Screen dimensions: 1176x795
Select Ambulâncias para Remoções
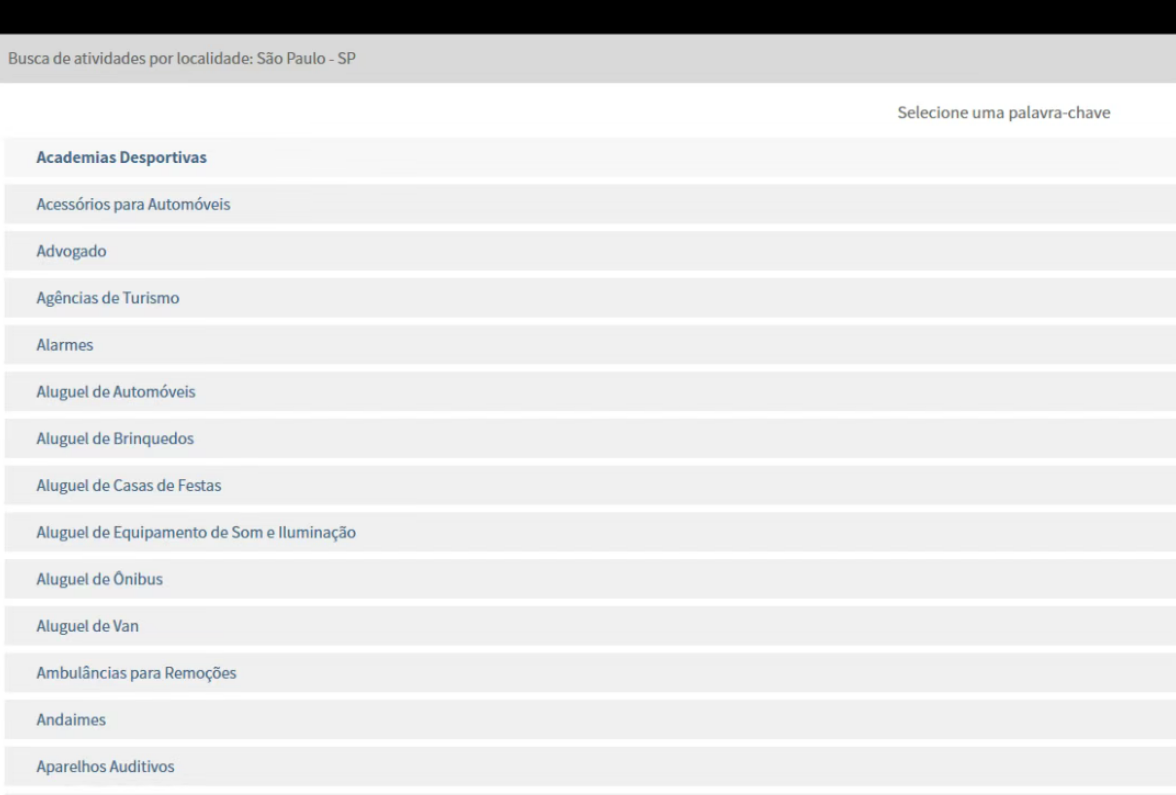coord(136,673)
